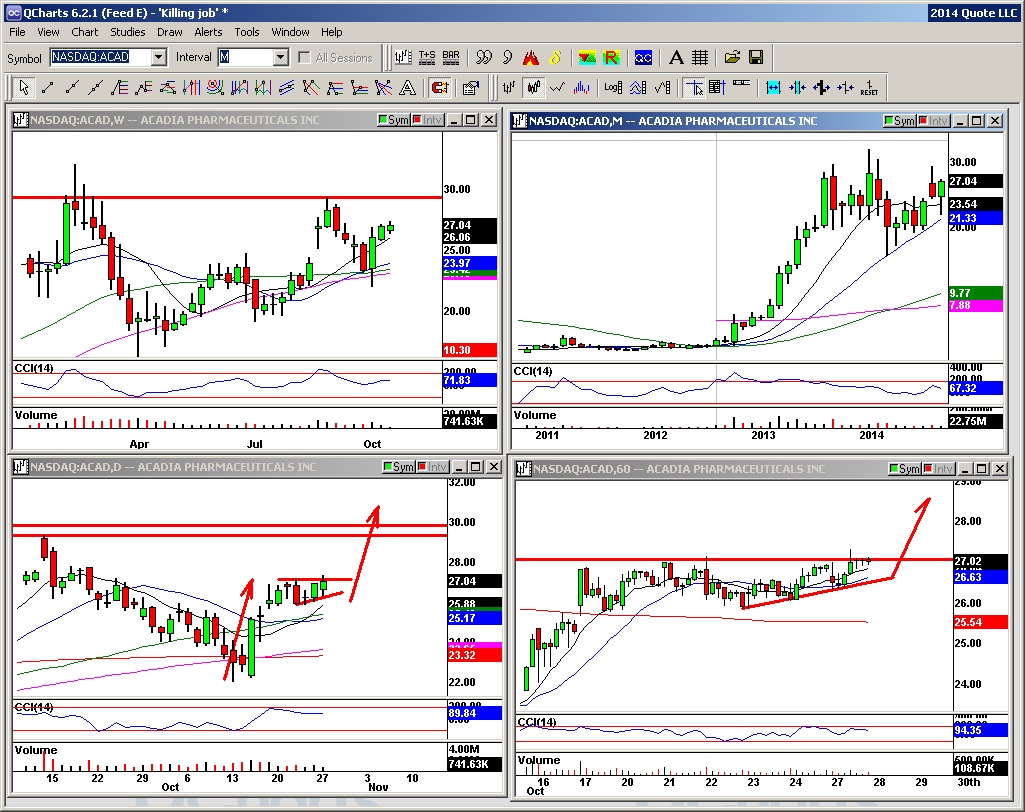The image size is (1025, 812).
Task: Open the Draw menu
Action: click(x=169, y=32)
